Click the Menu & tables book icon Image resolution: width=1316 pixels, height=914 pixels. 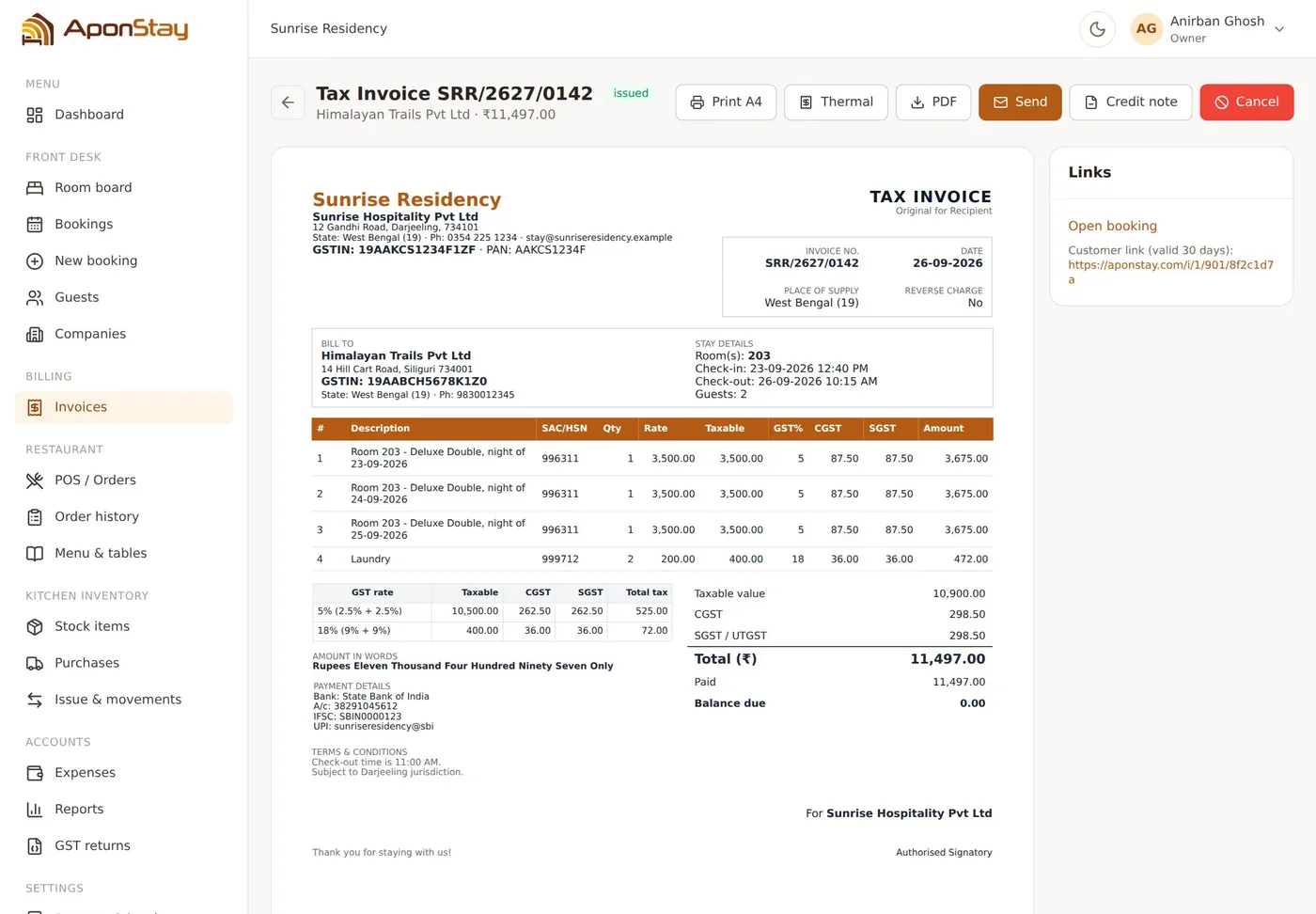(x=35, y=554)
